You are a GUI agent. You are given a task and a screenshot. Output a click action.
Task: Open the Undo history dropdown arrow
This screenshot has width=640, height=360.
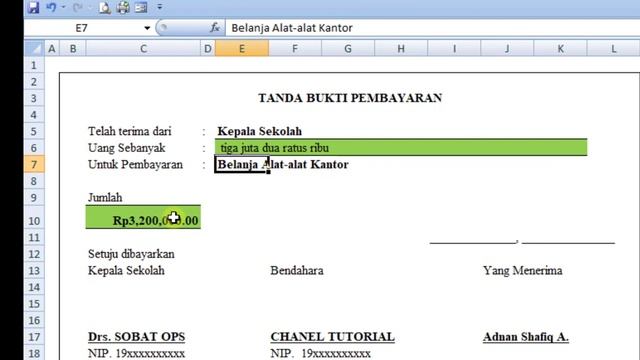pyautogui.click(x=64, y=7)
